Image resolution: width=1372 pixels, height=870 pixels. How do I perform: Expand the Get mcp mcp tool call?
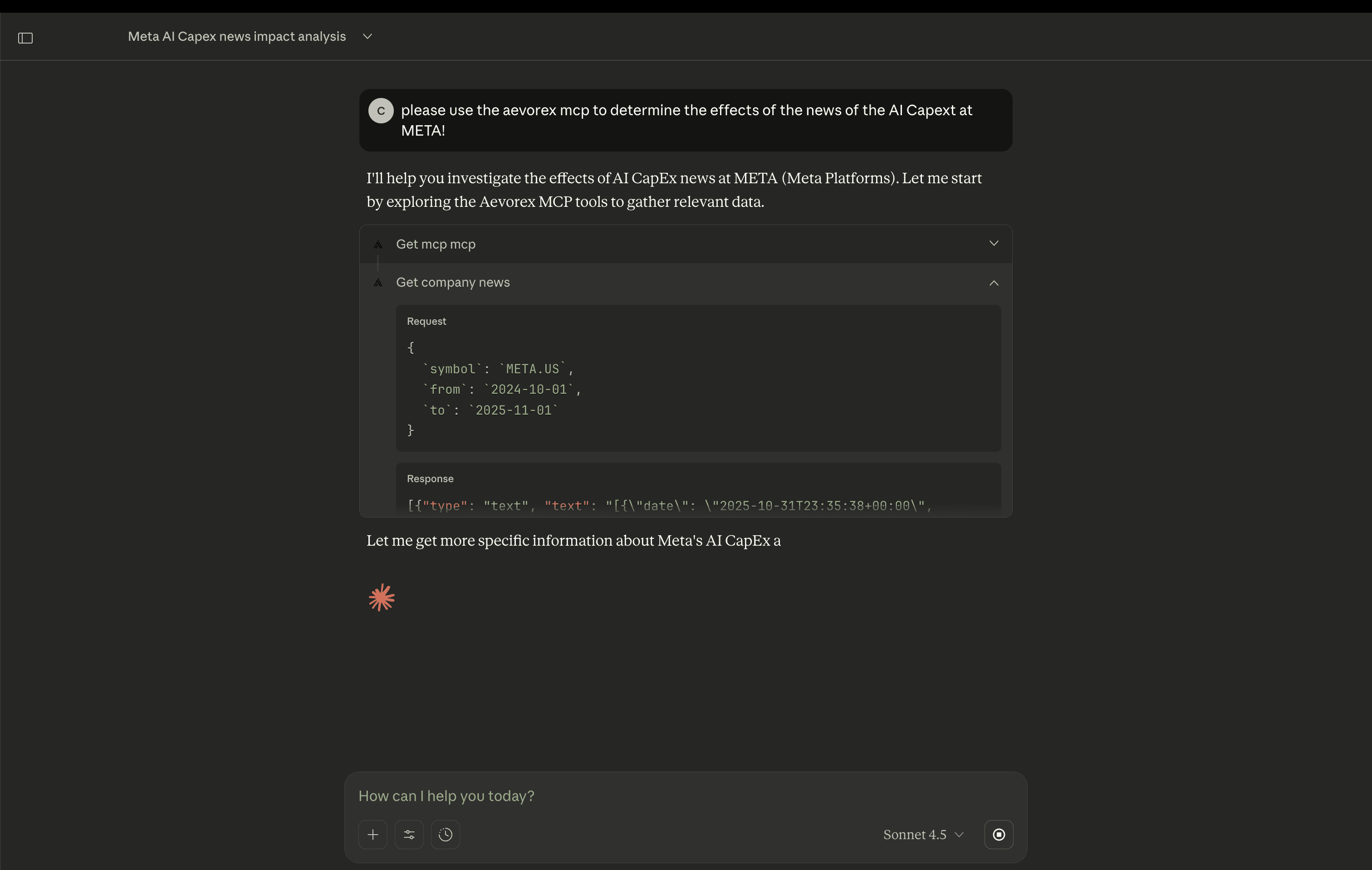(993, 243)
